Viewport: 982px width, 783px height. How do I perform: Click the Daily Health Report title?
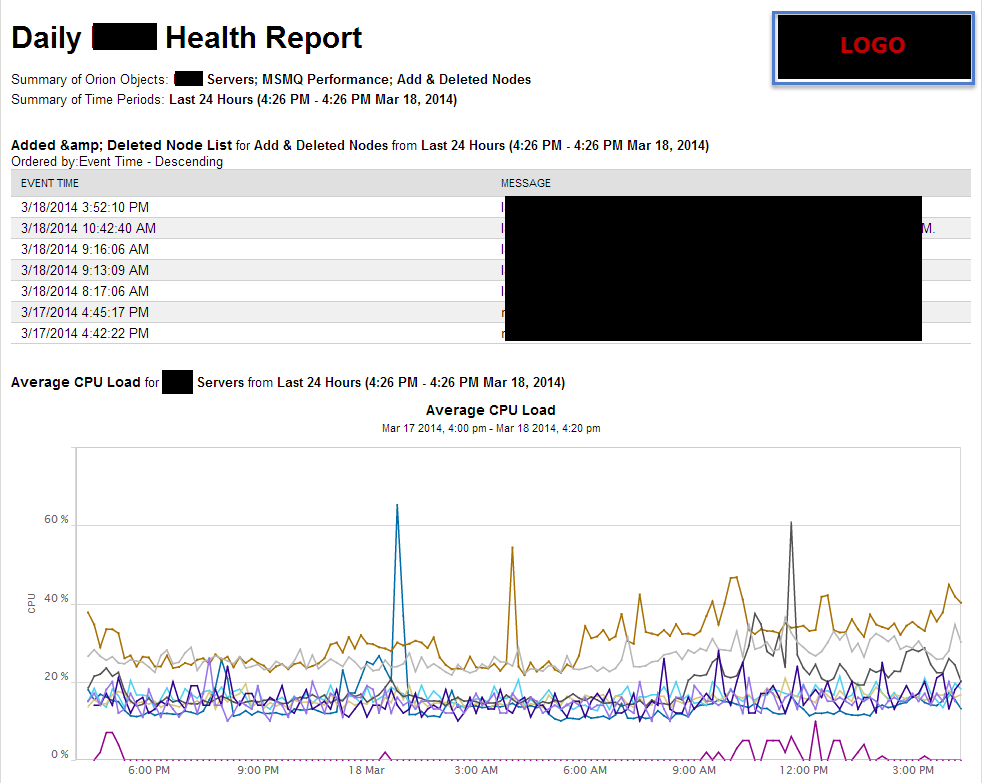coord(187,38)
